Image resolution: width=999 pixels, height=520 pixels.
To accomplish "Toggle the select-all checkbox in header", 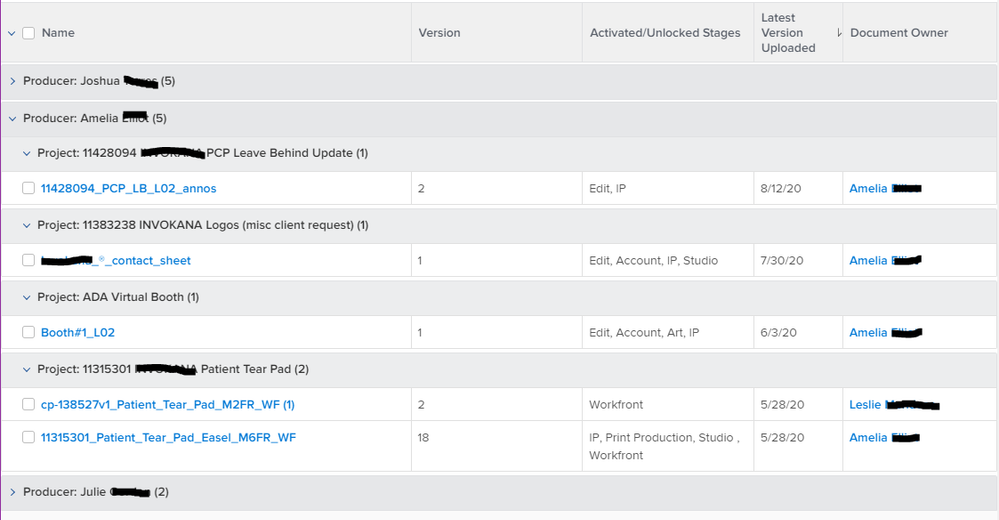I will coord(29,33).
